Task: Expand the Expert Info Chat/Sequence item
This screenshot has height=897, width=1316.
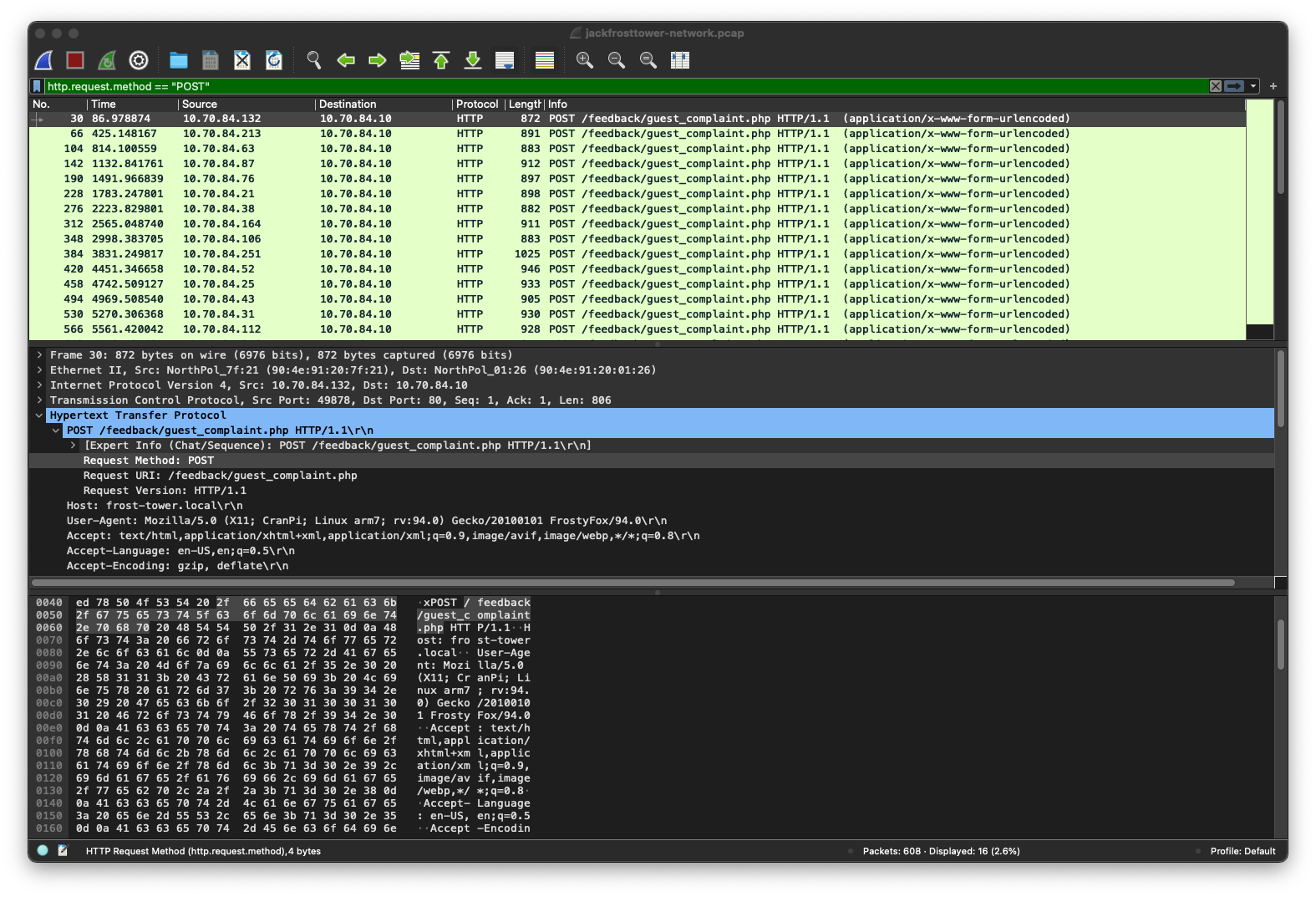Action: click(74, 446)
